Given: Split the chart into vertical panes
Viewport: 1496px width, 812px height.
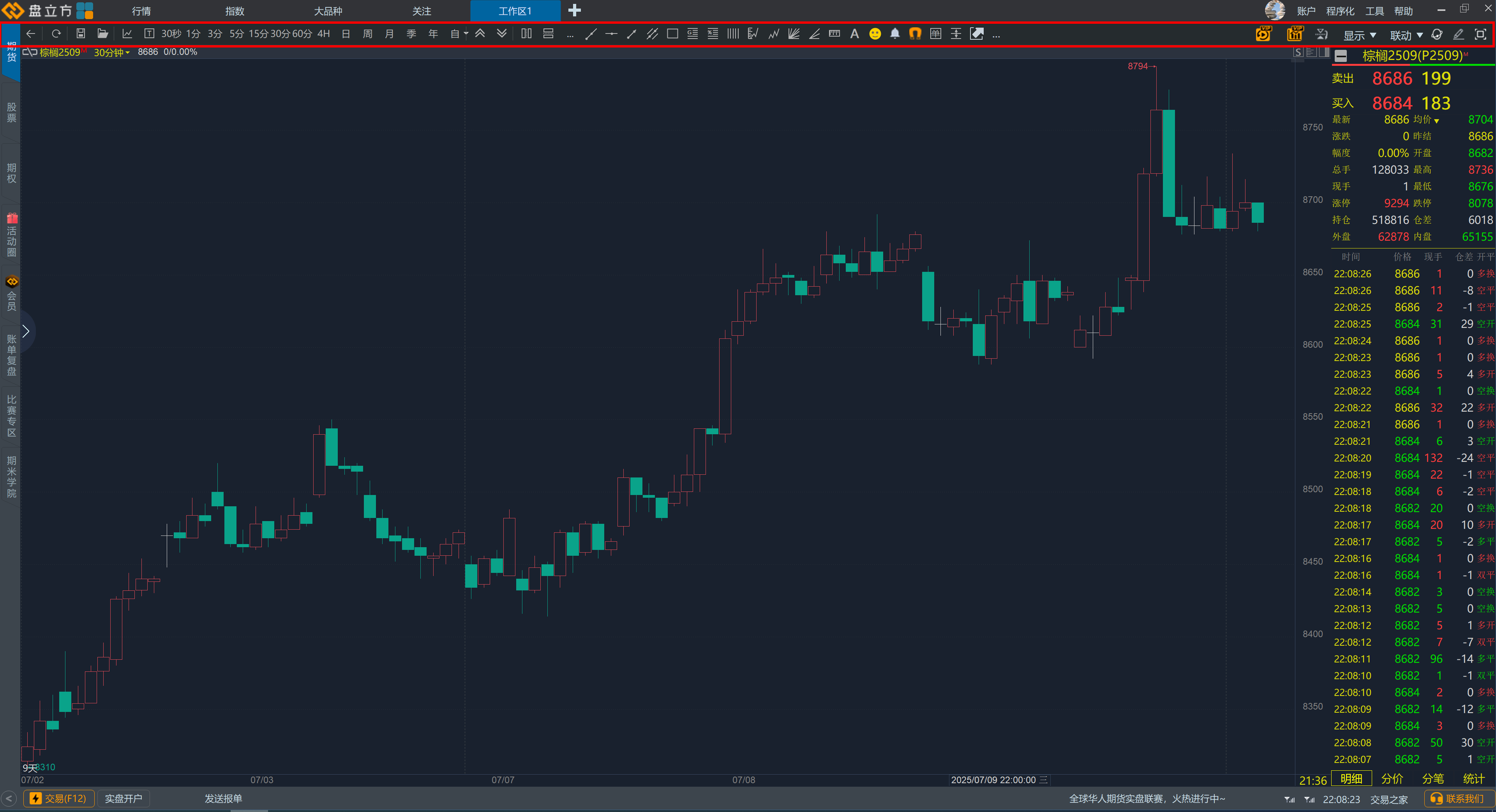Looking at the screenshot, I should (526, 33).
